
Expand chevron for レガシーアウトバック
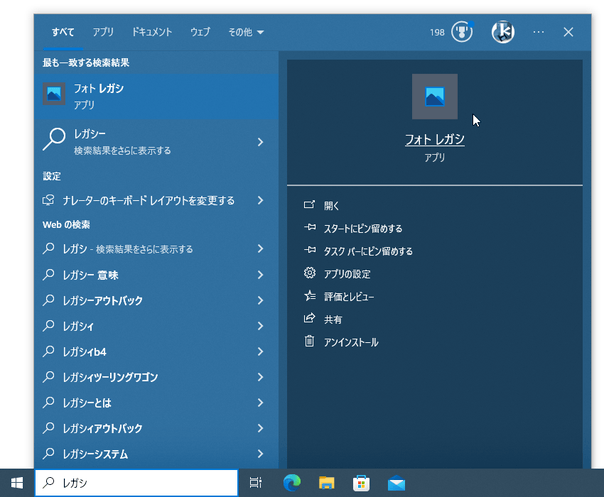tap(260, 301)
